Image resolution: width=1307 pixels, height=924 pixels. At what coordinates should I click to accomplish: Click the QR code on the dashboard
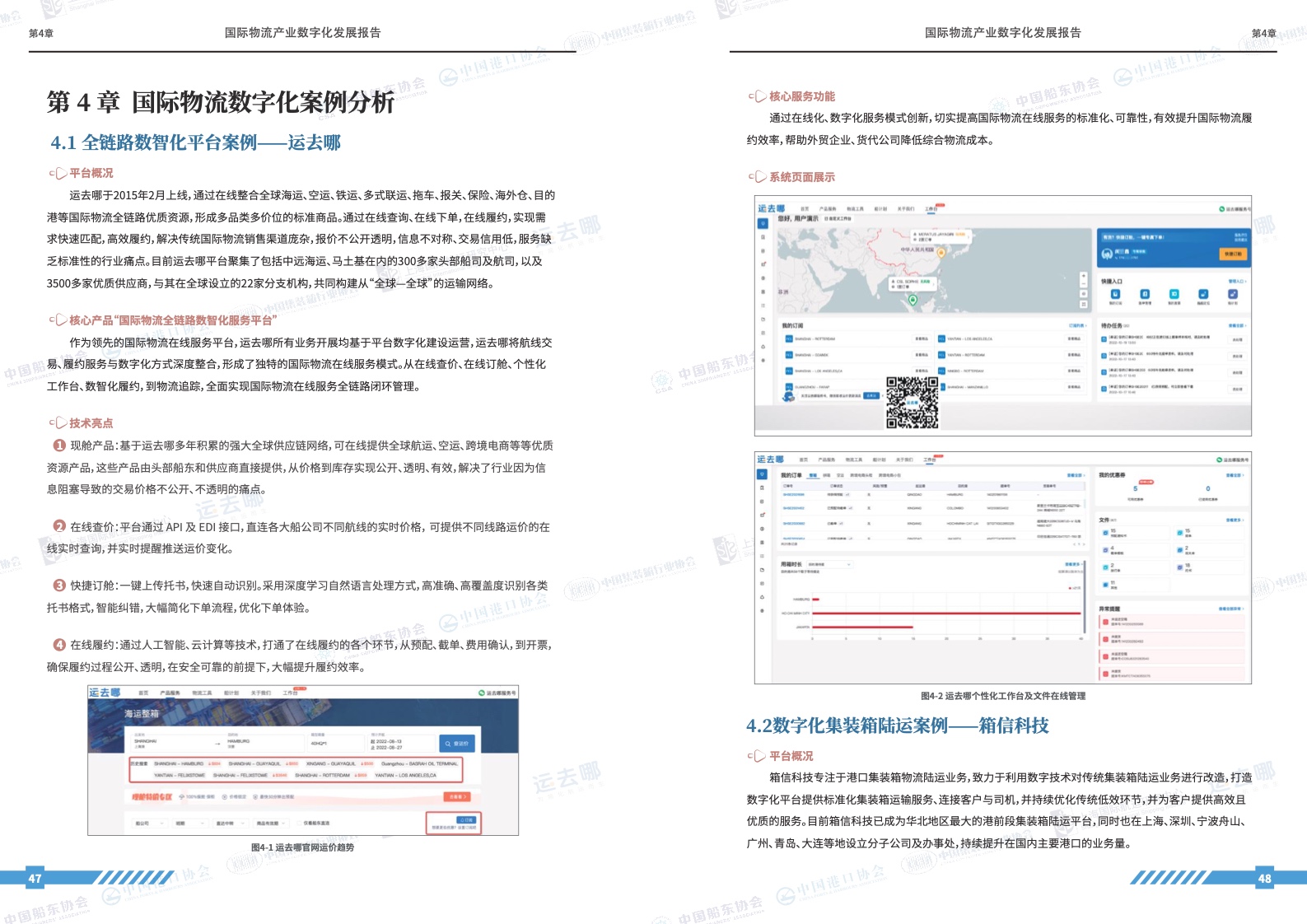[x=912, y=403]
